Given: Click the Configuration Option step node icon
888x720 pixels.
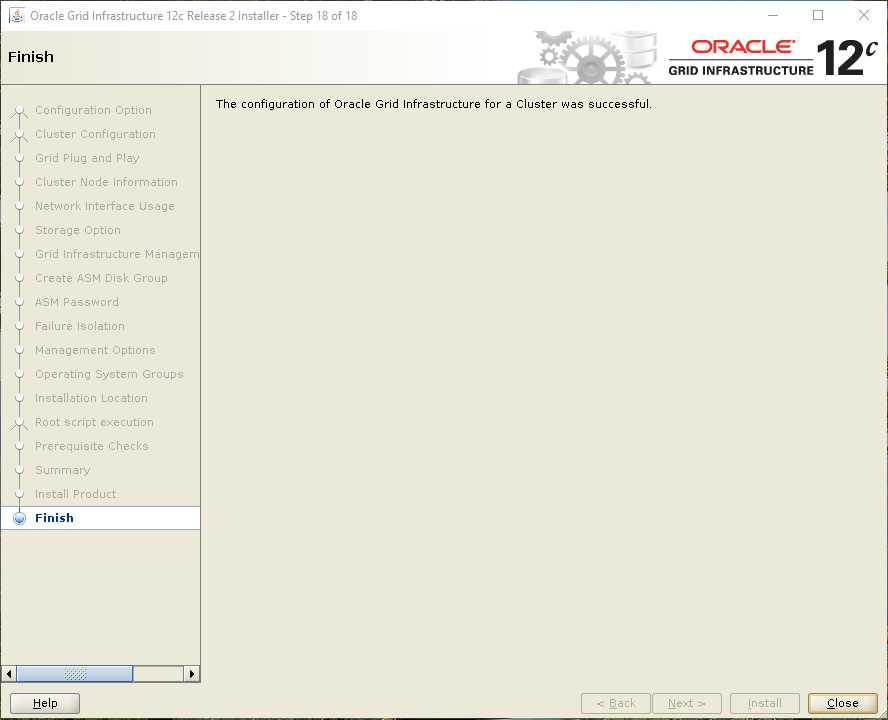Looking at the screenshot, I should tap(19, 110).
